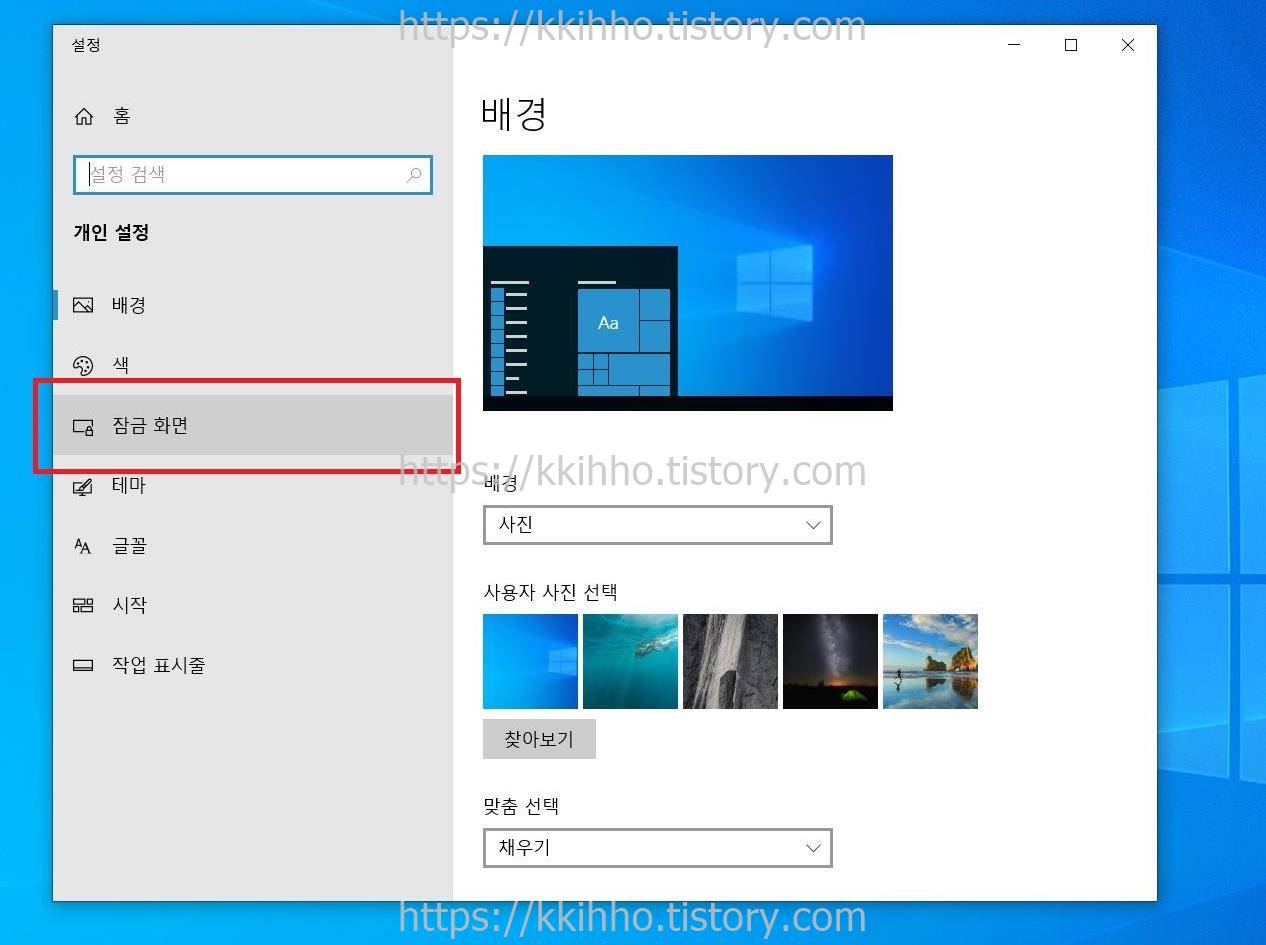The image size is (1266, 945).
Task: Select the 작업 표시줄 taskbar icon
Action: (x=83, y=665)
